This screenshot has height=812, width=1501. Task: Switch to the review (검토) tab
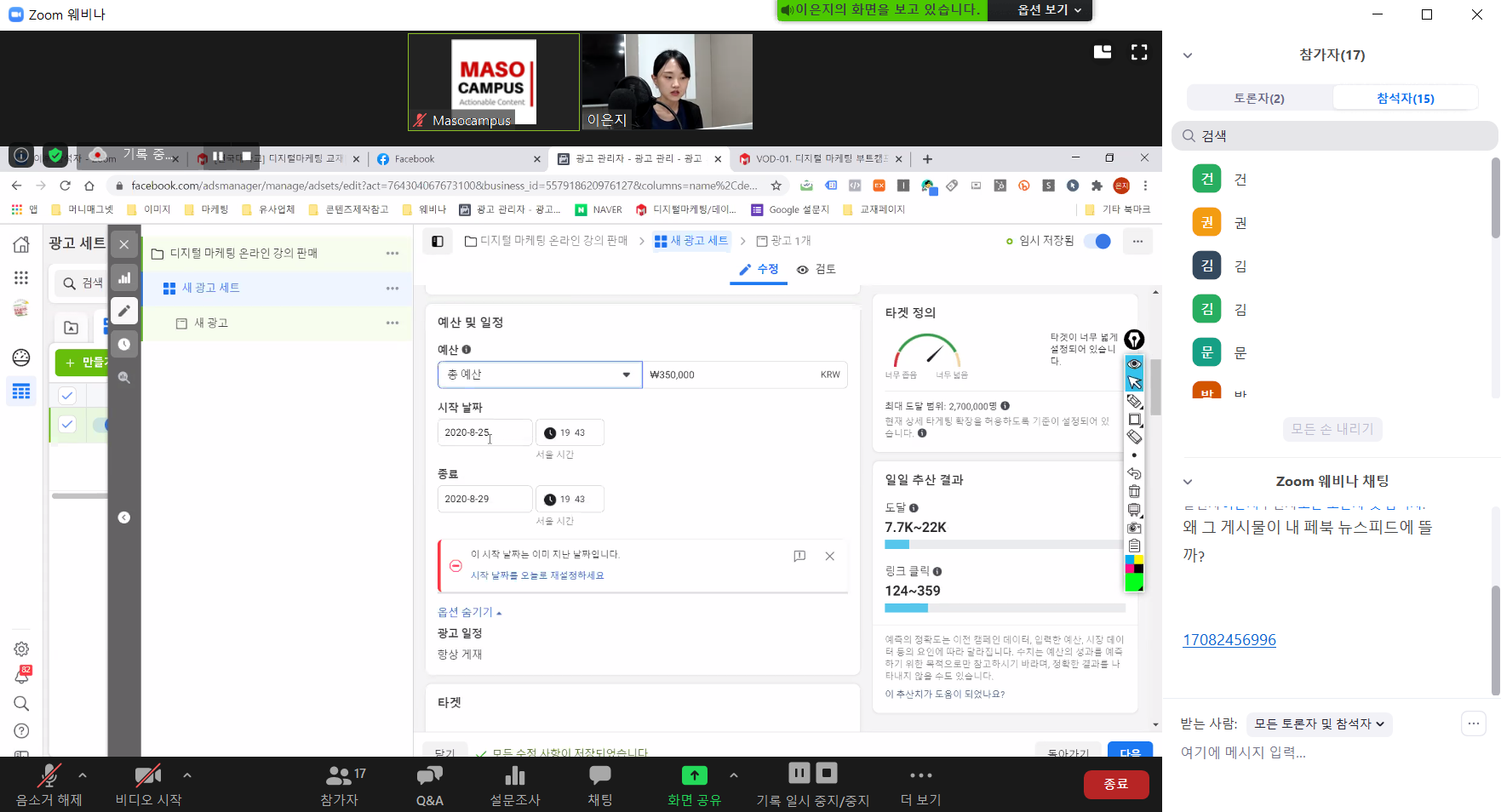point(816,269)
